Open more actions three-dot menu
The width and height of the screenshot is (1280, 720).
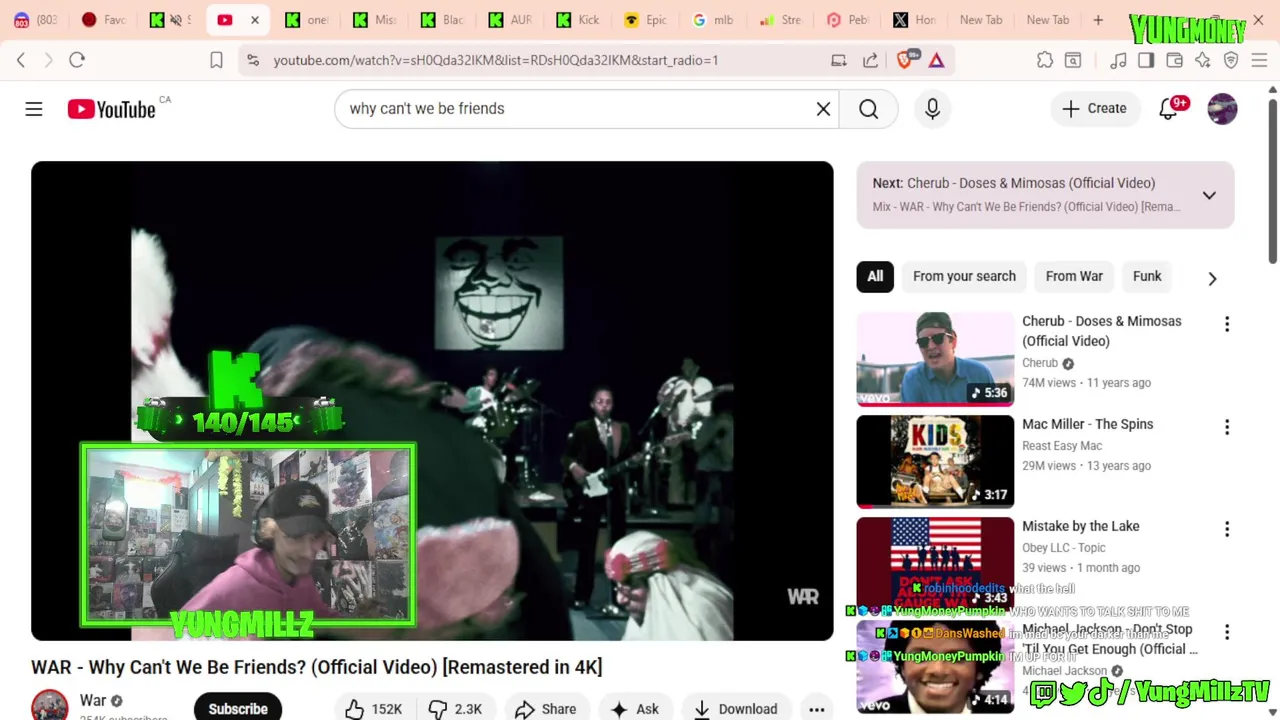[817, 708]
